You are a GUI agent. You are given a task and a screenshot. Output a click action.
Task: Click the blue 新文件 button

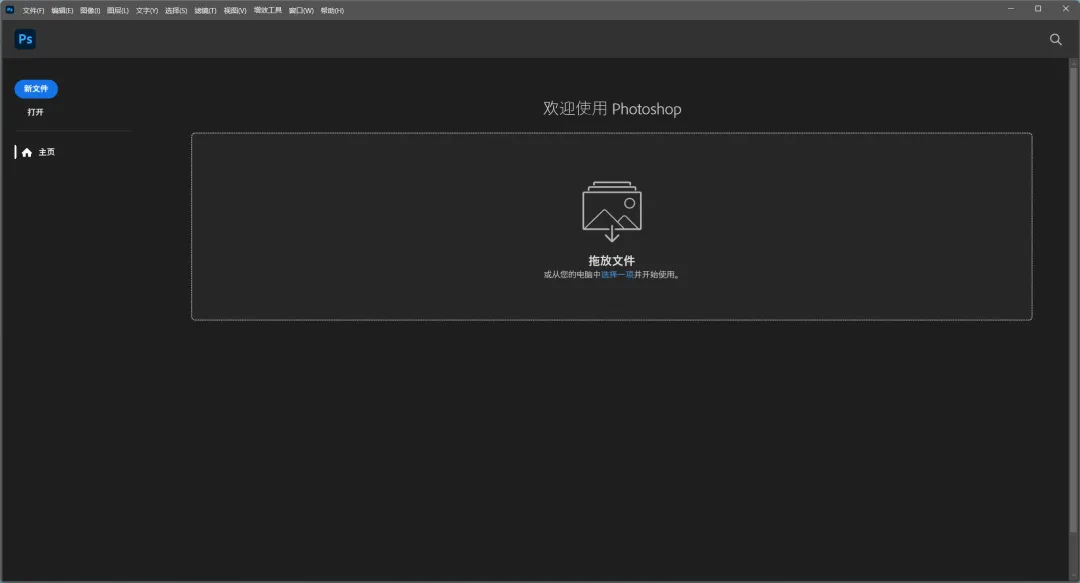[36, 89]
